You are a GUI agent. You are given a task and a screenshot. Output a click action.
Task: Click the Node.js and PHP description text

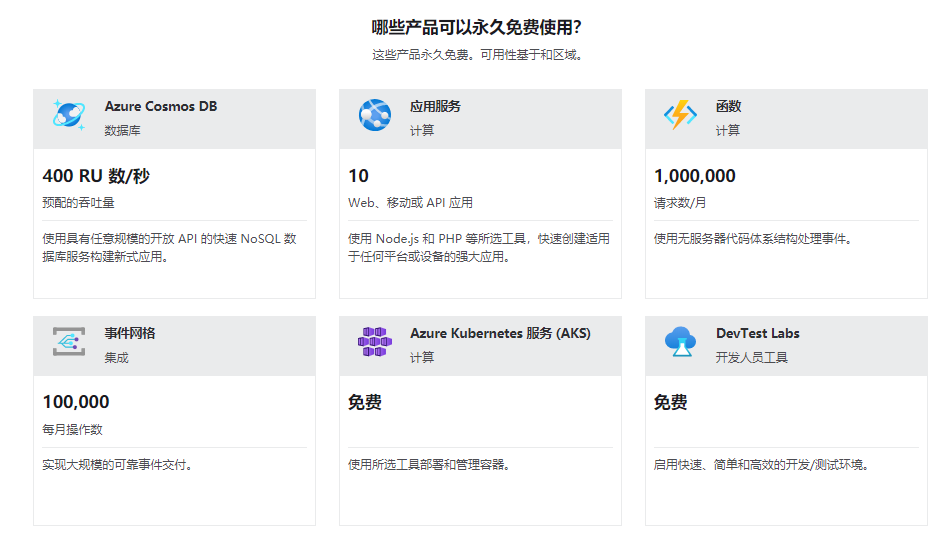(478, 248)
